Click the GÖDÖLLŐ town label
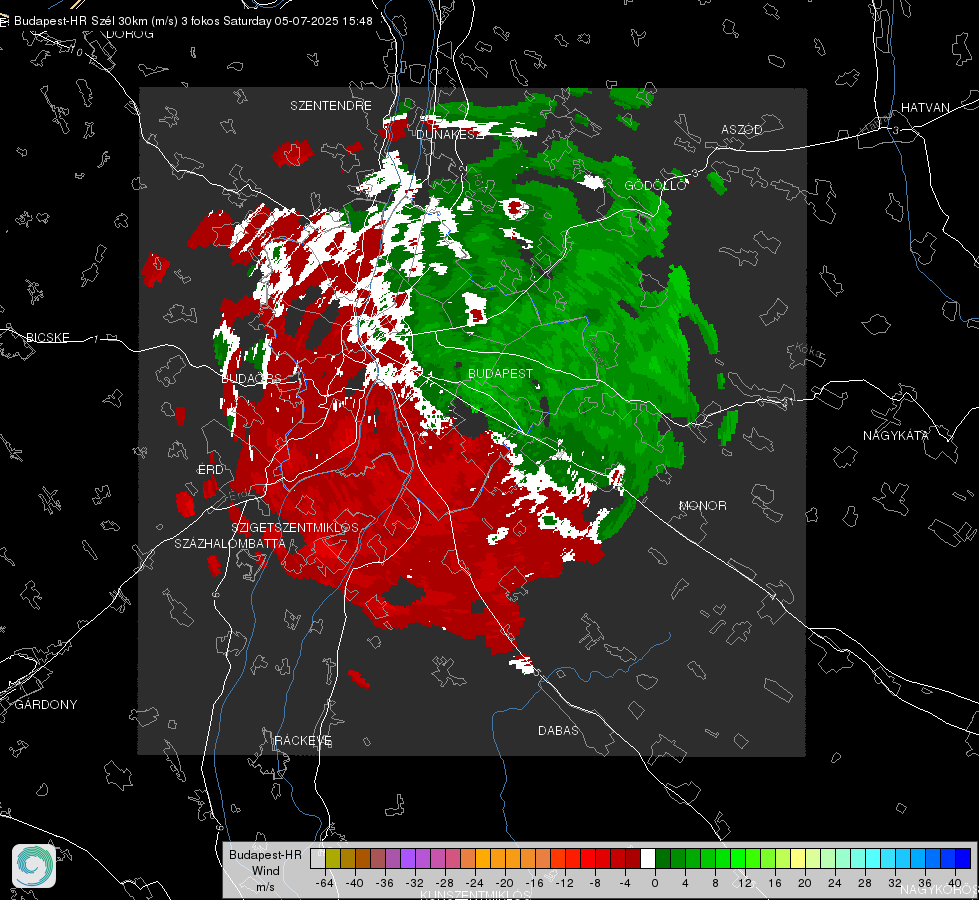The width and height of the screenshot is (979, 900). pyautogui.click(x=655, y=185)
